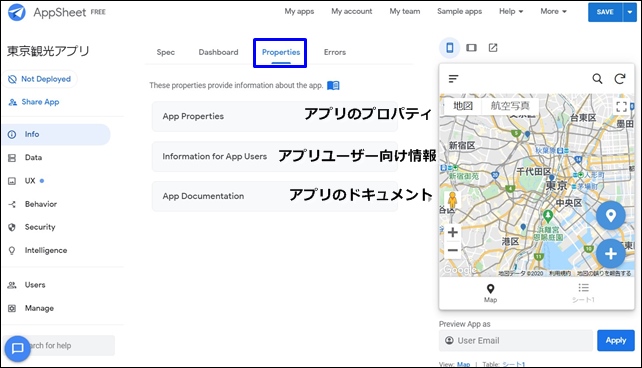Viewport: 642px width, 368px height.
Task: Open Sample apps page
Action: [459, 11]
